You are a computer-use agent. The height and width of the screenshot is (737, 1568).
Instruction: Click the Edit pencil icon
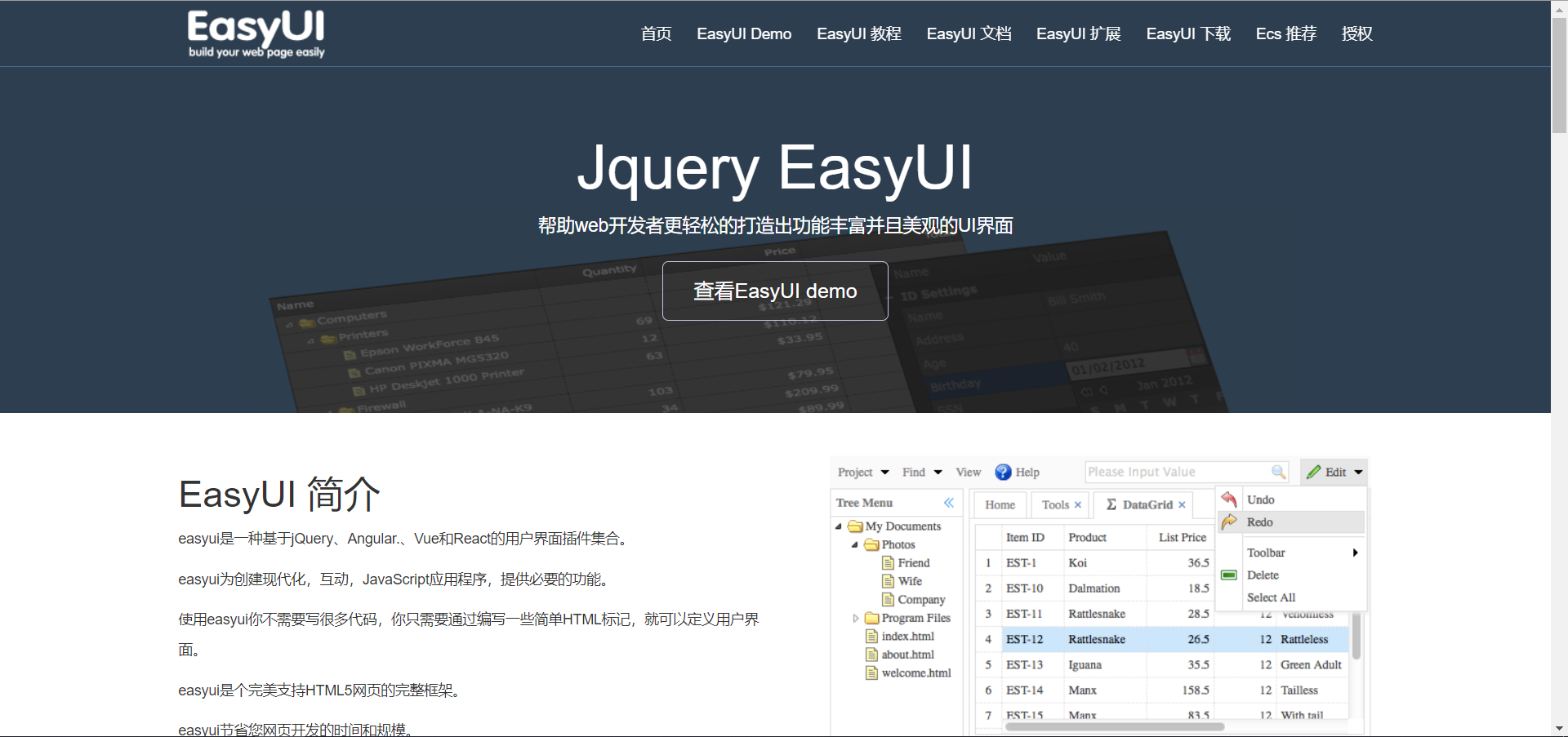1313,472
